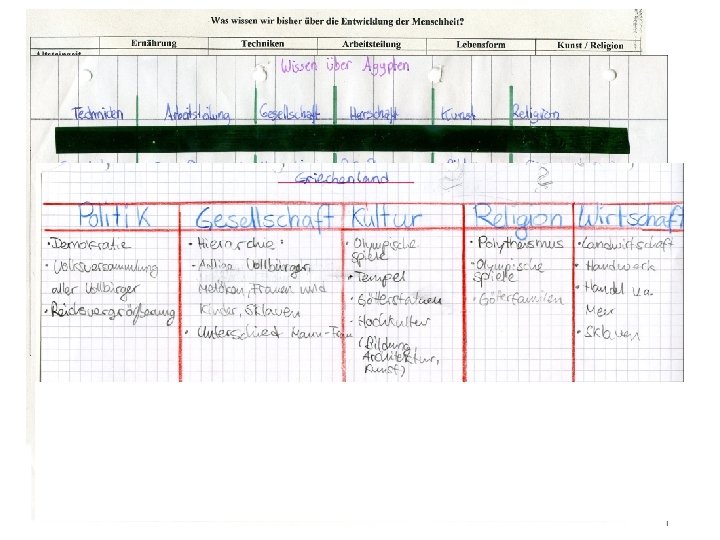
Task: Select the 'Wirtschaft' column heading
Action: [x=630, y=217]
